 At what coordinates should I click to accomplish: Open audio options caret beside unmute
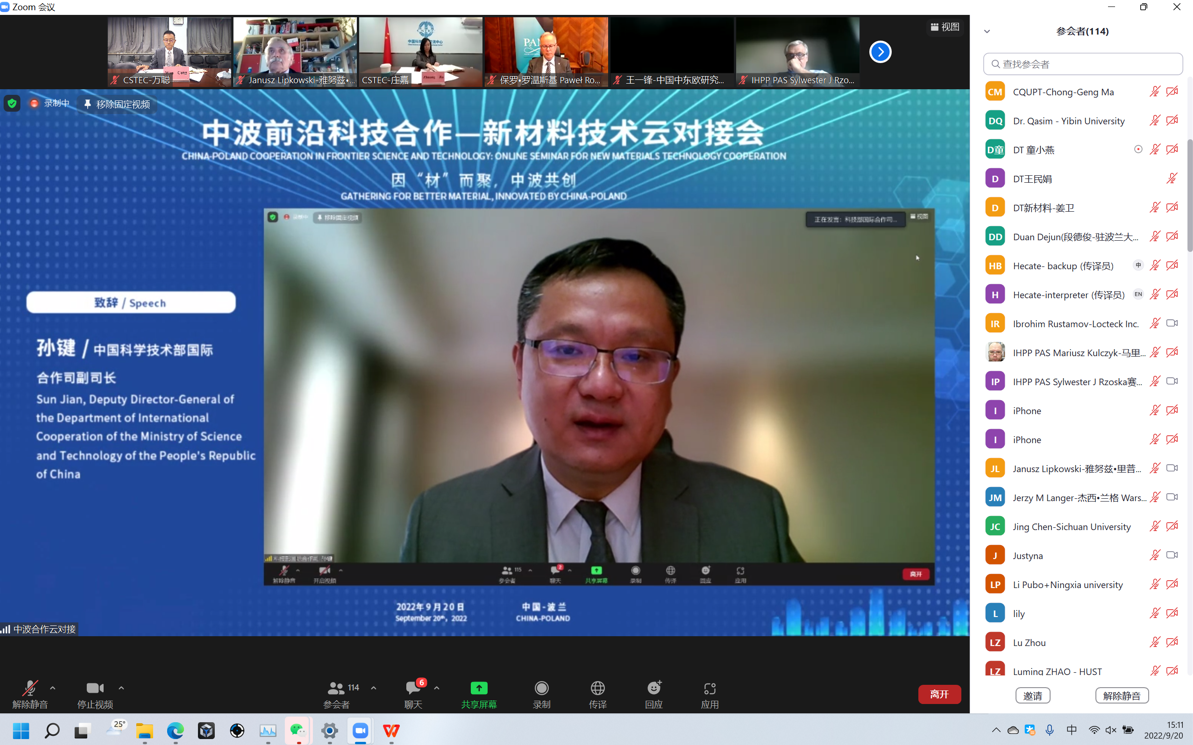click(52, 688)
